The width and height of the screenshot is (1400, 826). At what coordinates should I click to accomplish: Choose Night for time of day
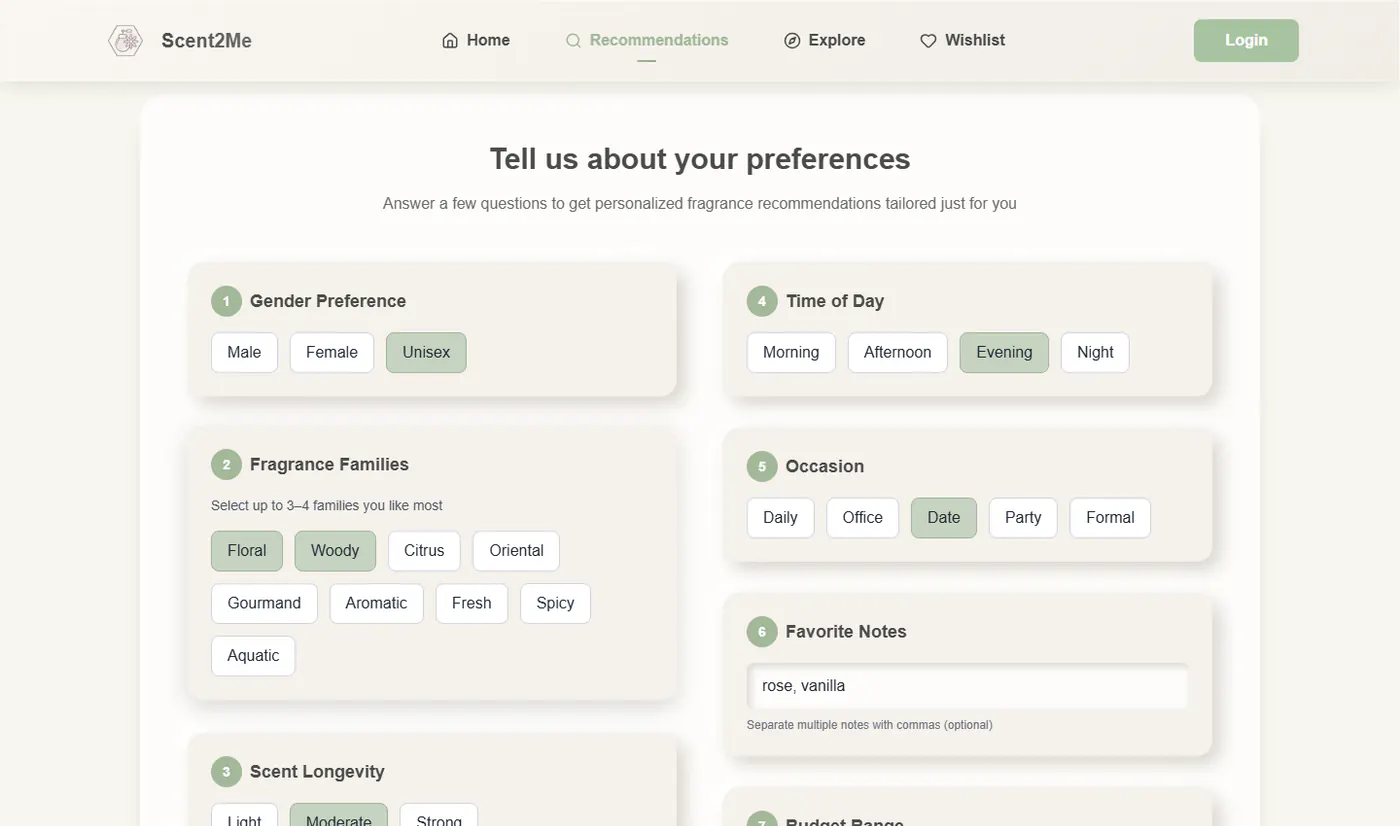[x=1095, y=352]
